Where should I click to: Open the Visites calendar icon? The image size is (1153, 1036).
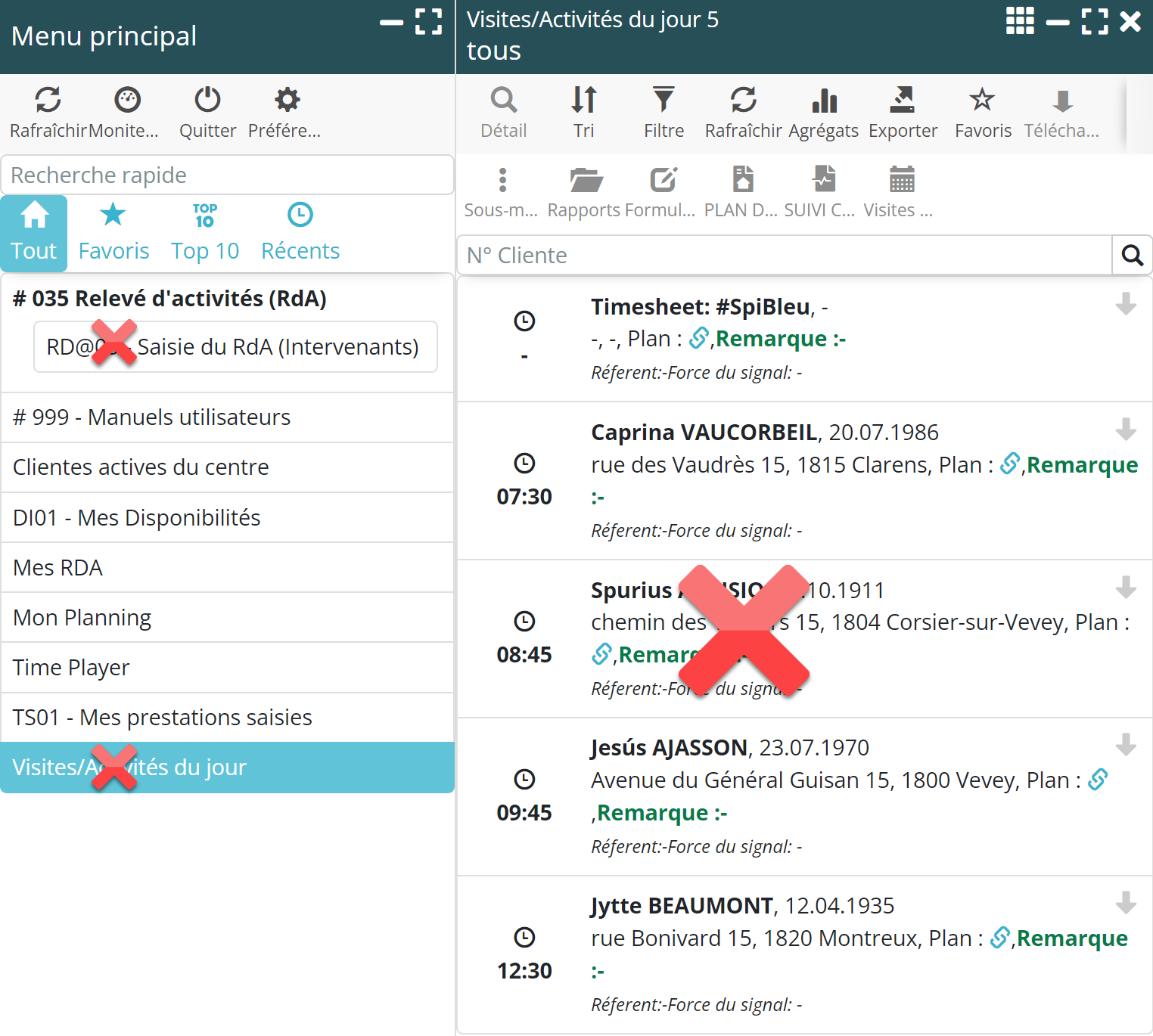(901, 180)
